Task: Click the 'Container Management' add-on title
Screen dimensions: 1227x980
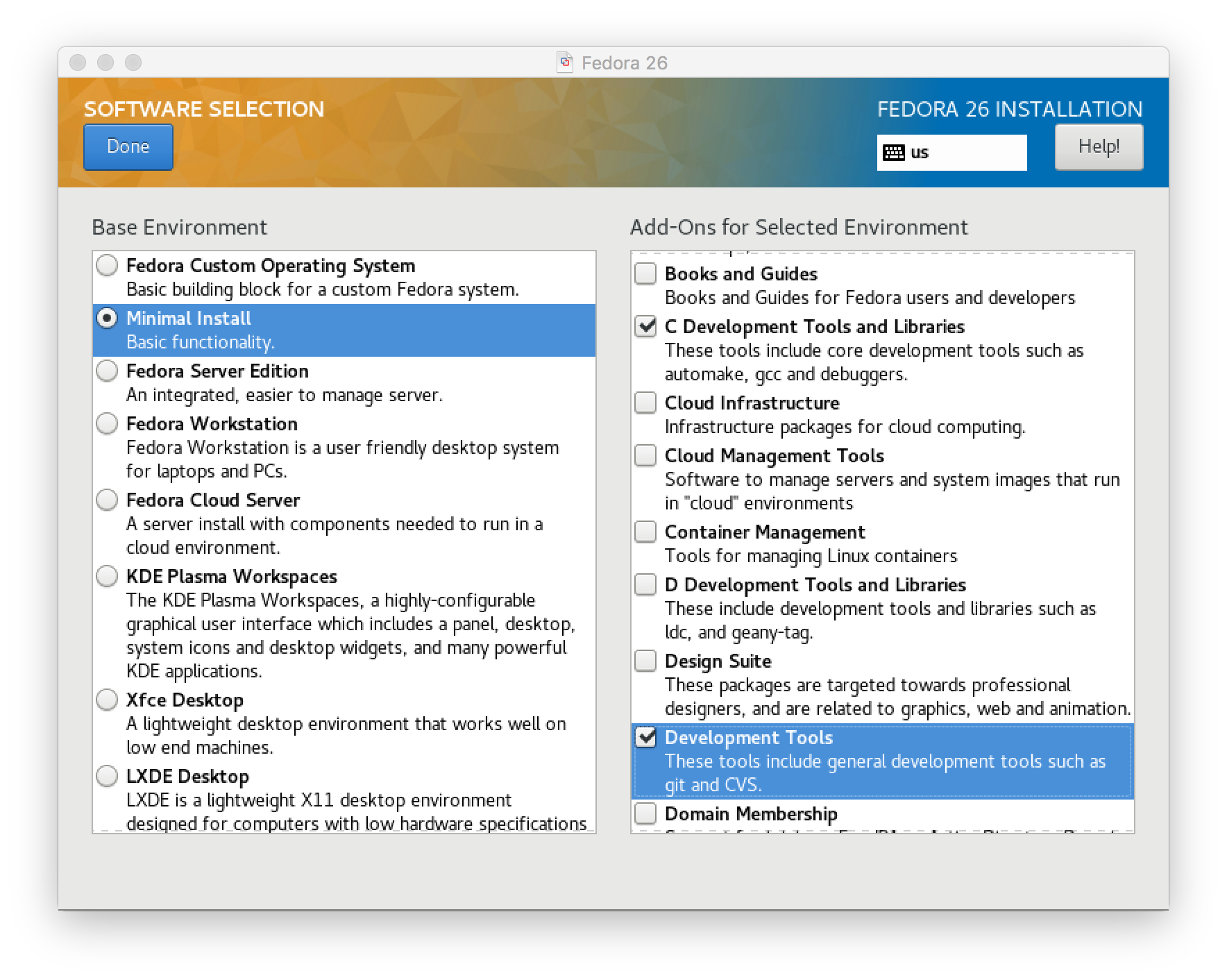Action: [765, 532]
